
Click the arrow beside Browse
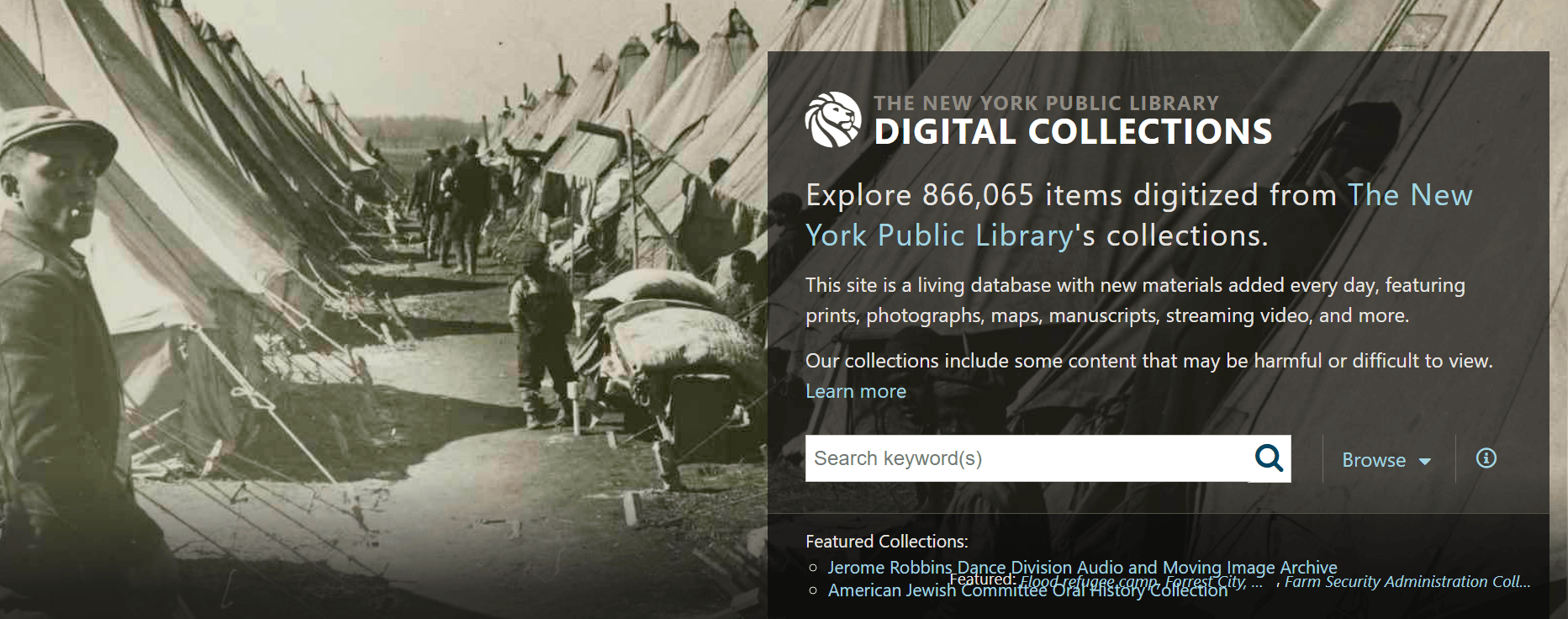[1424, 462]
